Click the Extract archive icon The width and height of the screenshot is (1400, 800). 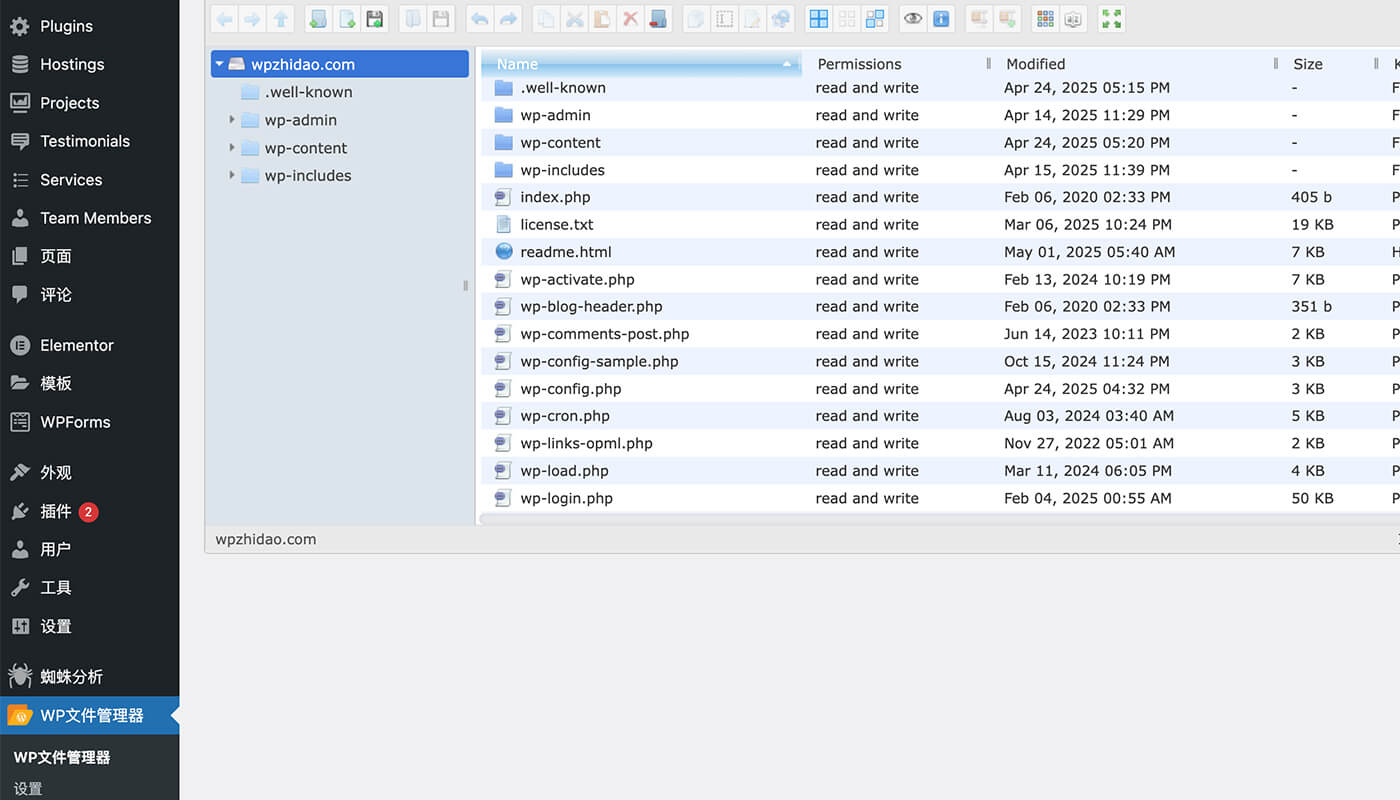point(980,18)
